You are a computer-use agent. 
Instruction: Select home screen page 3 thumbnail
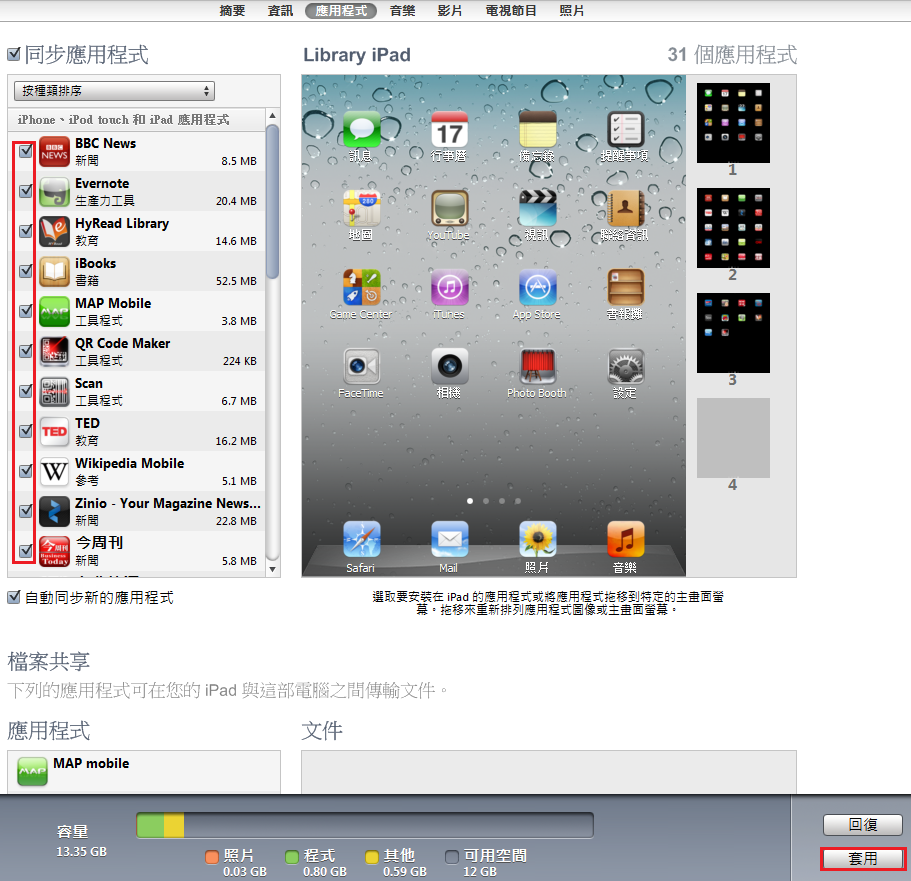733,333
